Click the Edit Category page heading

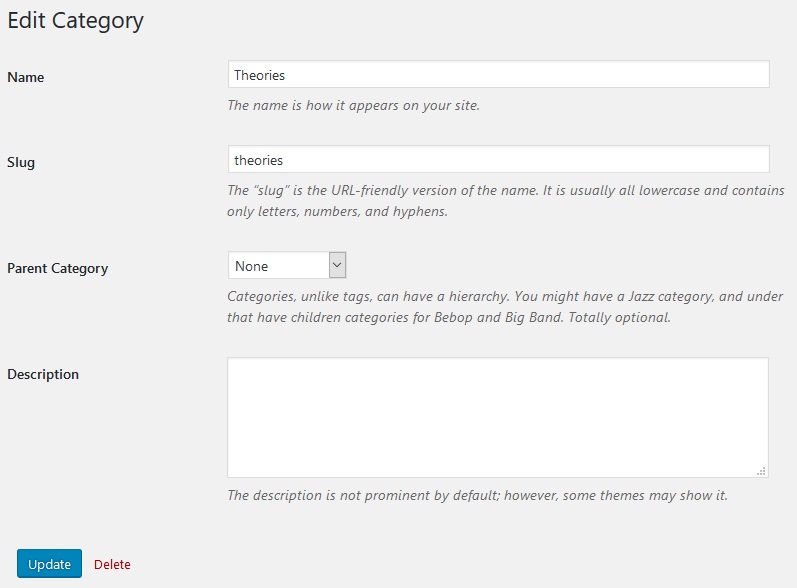tap(75, 21)
